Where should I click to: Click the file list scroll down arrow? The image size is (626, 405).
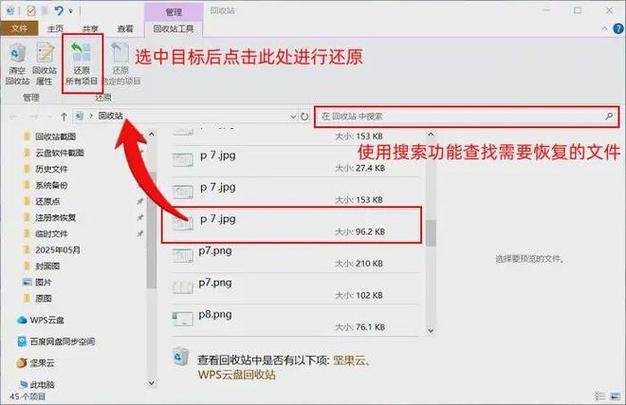[x=430, y=330]
